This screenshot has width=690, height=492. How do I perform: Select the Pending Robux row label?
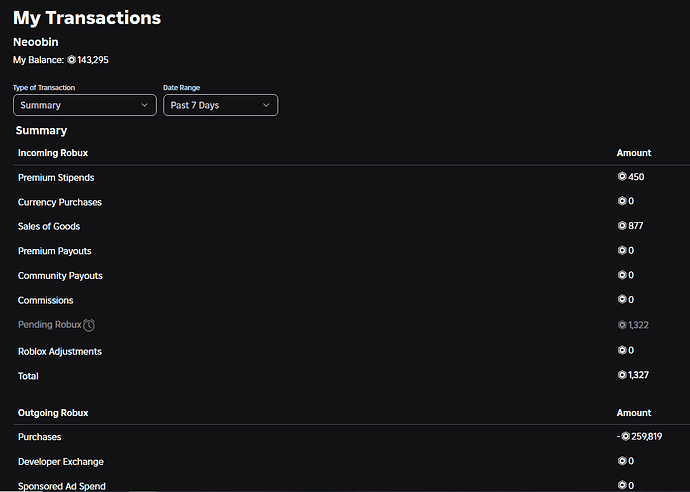pyautogui.click(x=50, y=325)
